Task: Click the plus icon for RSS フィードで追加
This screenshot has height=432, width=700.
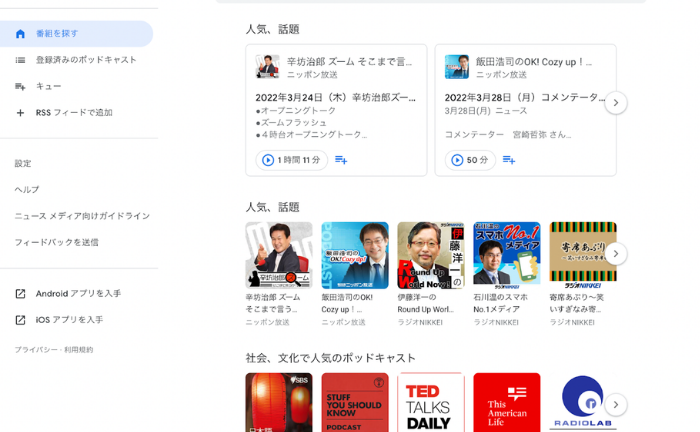Action: tap(20, 113)
